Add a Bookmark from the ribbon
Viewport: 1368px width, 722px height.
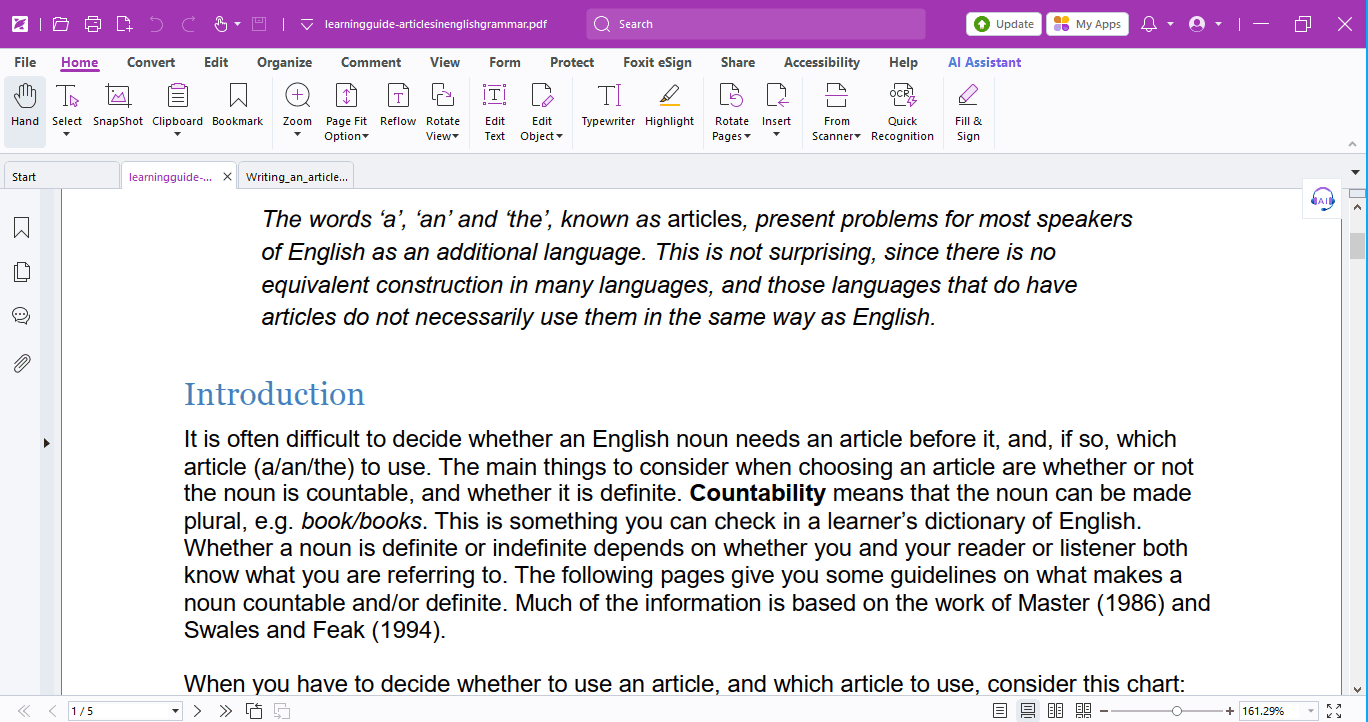[x=238, y=105]
